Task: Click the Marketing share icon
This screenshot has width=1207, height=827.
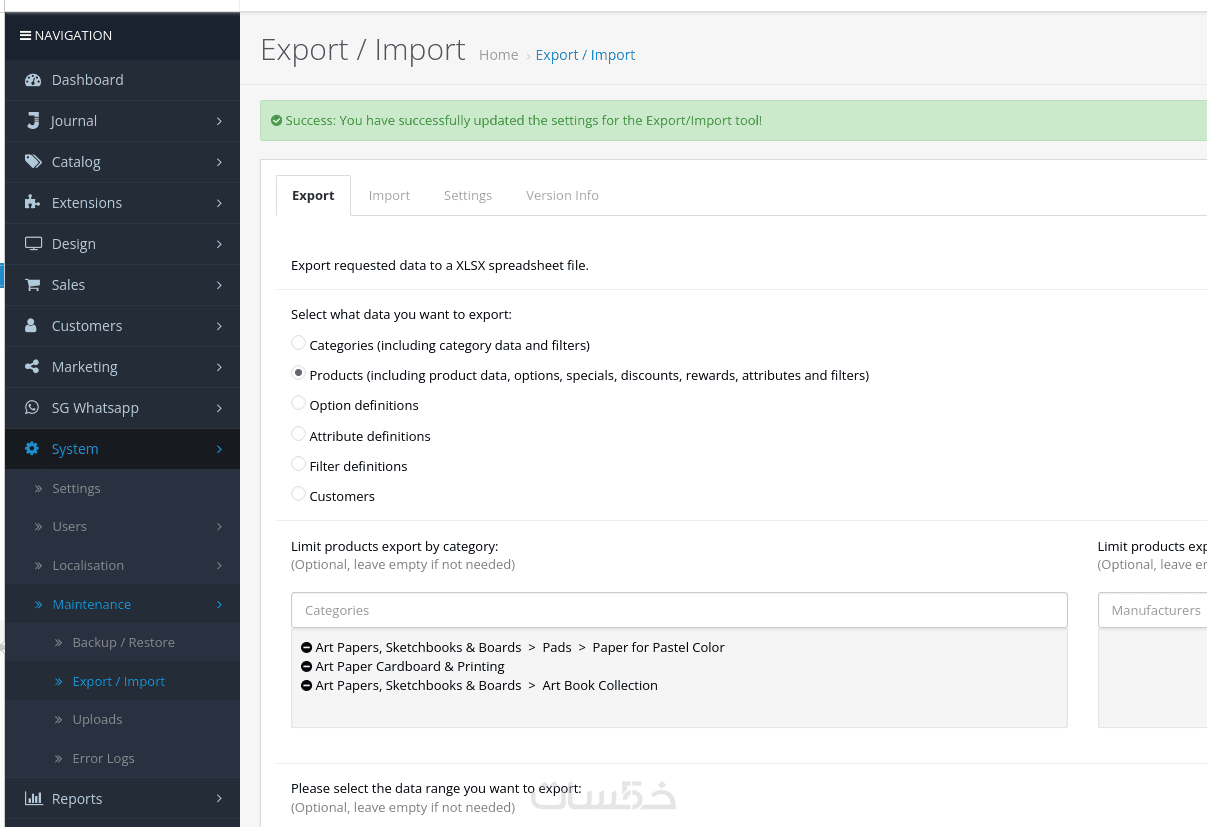Action: pos(33,367)
